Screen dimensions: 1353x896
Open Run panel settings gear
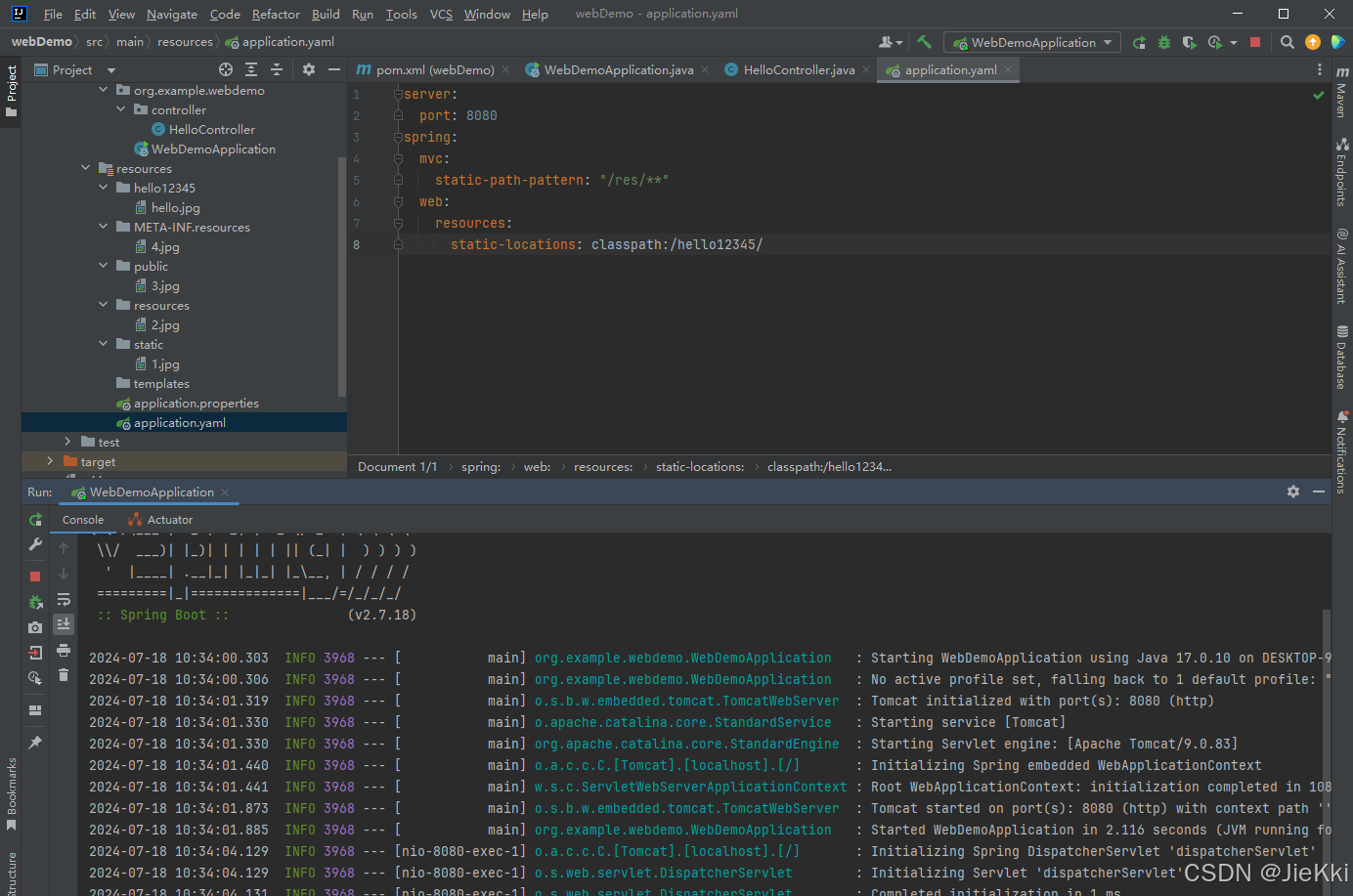1293,491
